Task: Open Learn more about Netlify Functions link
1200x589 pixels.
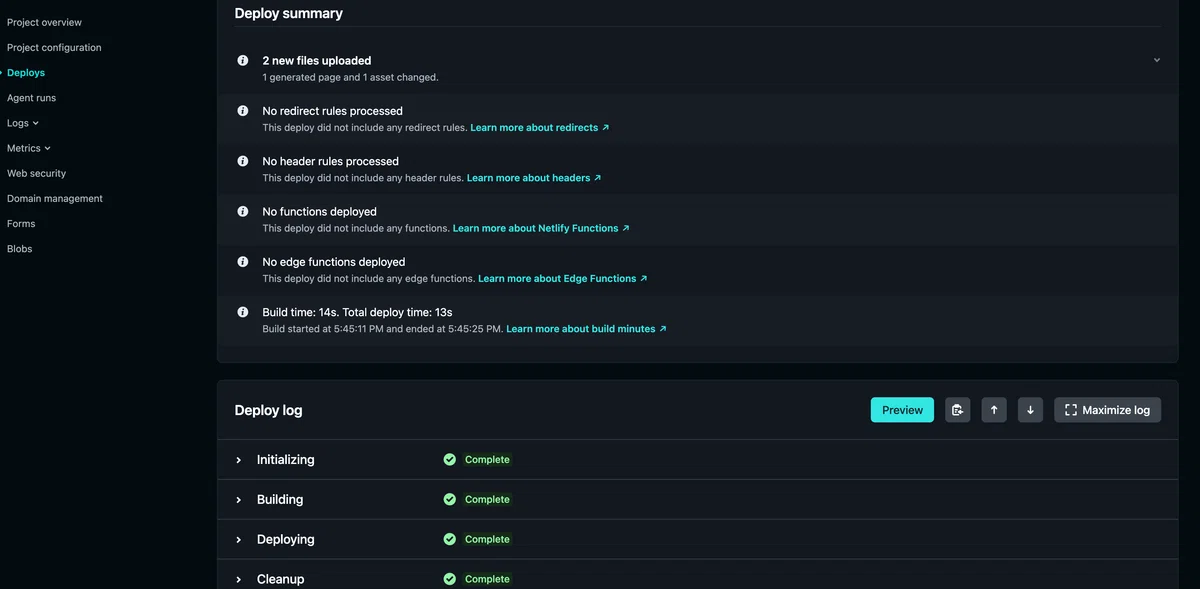Action: (x=541, y=228)
